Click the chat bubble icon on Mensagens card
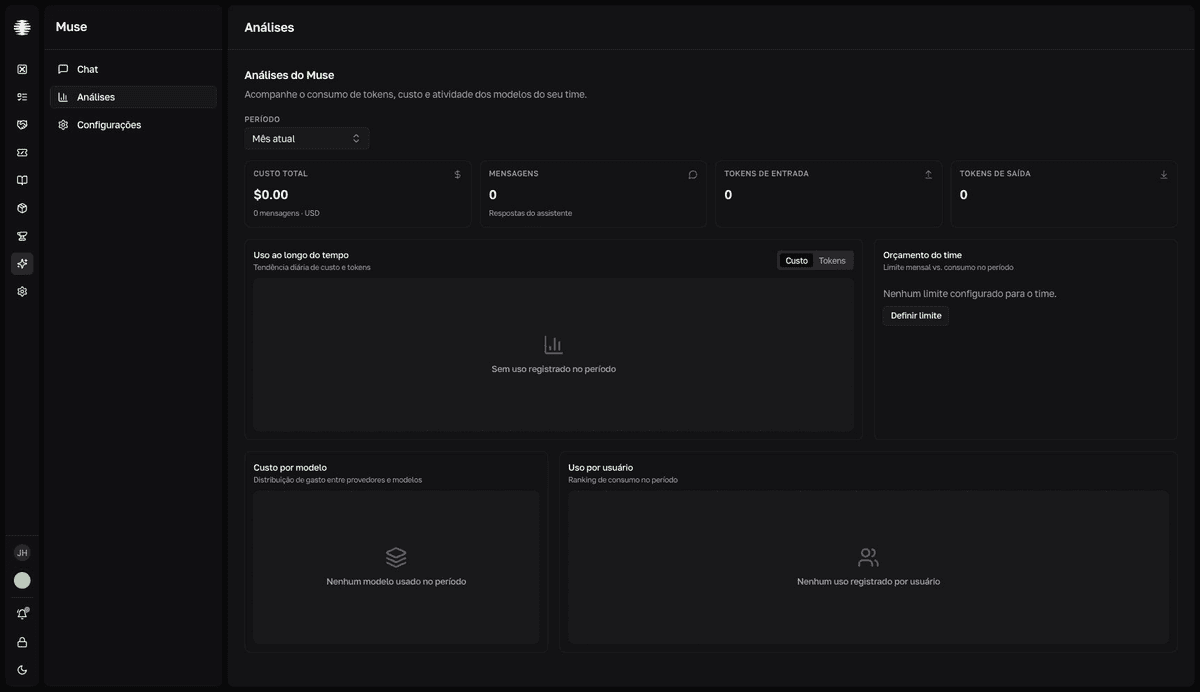The width and height of the screenshot is (1200, 692). 693,174
